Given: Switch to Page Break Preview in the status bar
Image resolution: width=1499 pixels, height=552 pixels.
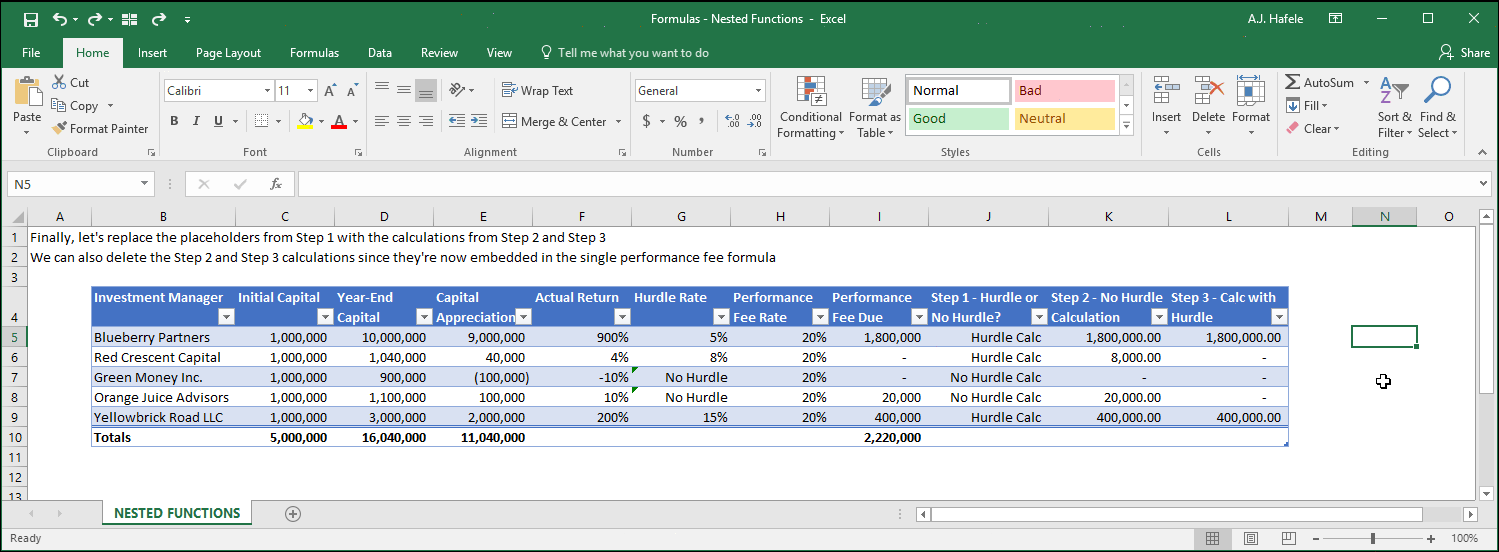Looking at the screenshot, I should (x=1288, y=538).
